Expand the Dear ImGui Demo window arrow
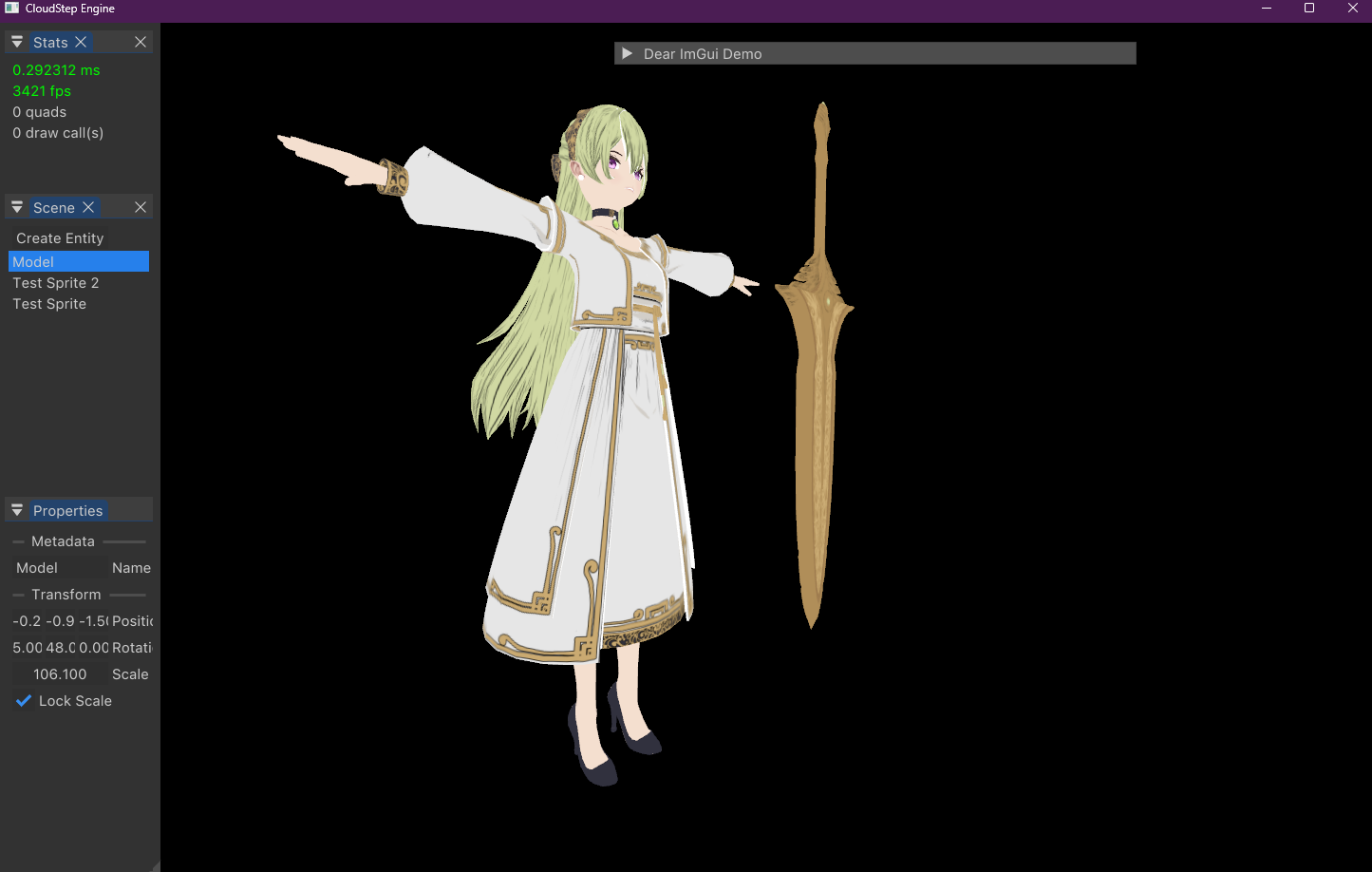 [x=627, y=54]
